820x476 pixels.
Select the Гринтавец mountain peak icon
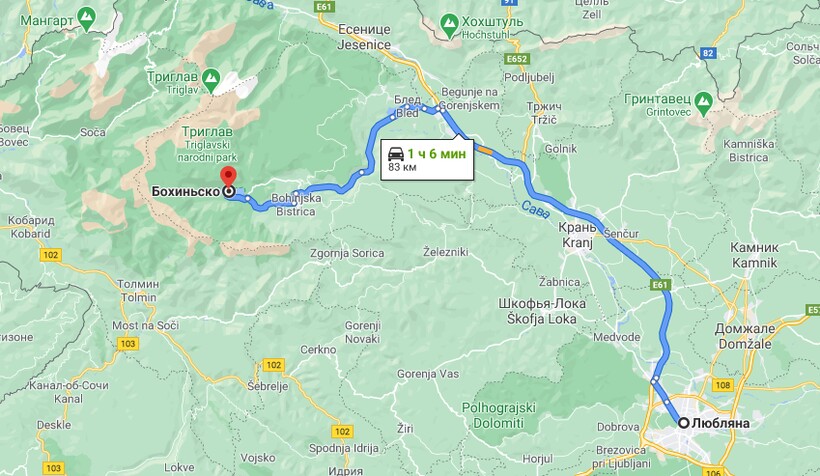click(703, 101)
